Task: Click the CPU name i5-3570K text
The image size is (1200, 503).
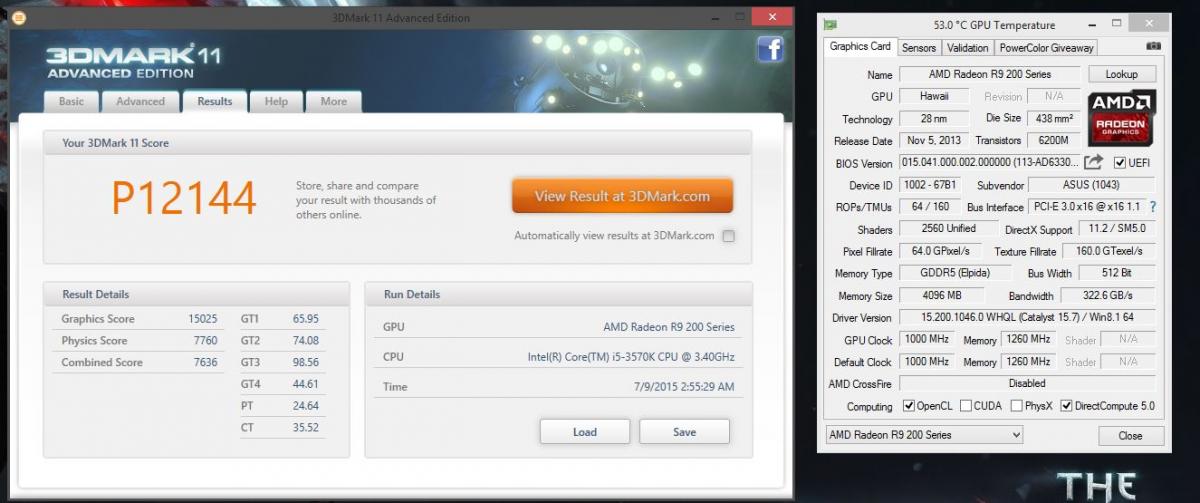Action: point(631,357)
